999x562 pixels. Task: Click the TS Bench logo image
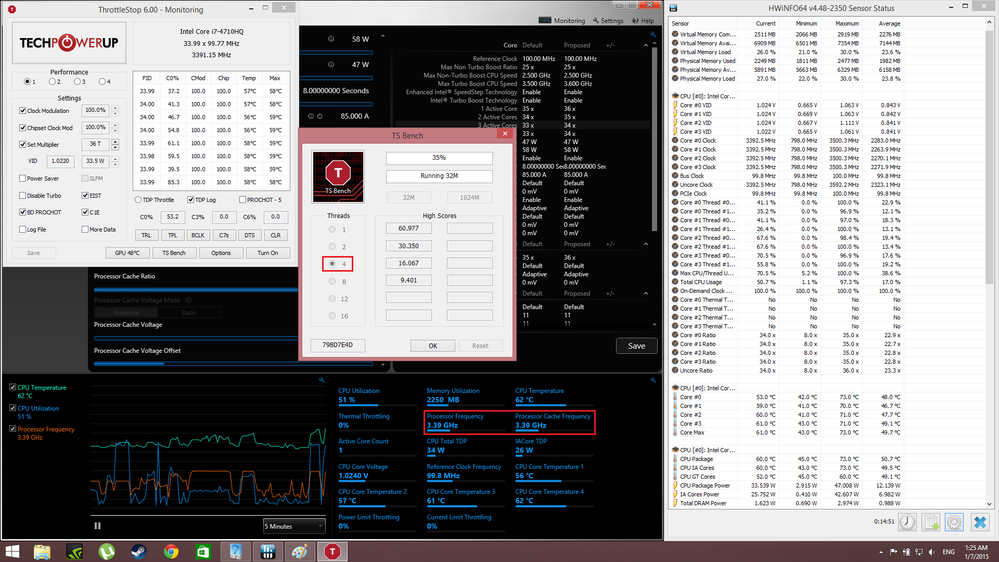click(x=338, y=177)
